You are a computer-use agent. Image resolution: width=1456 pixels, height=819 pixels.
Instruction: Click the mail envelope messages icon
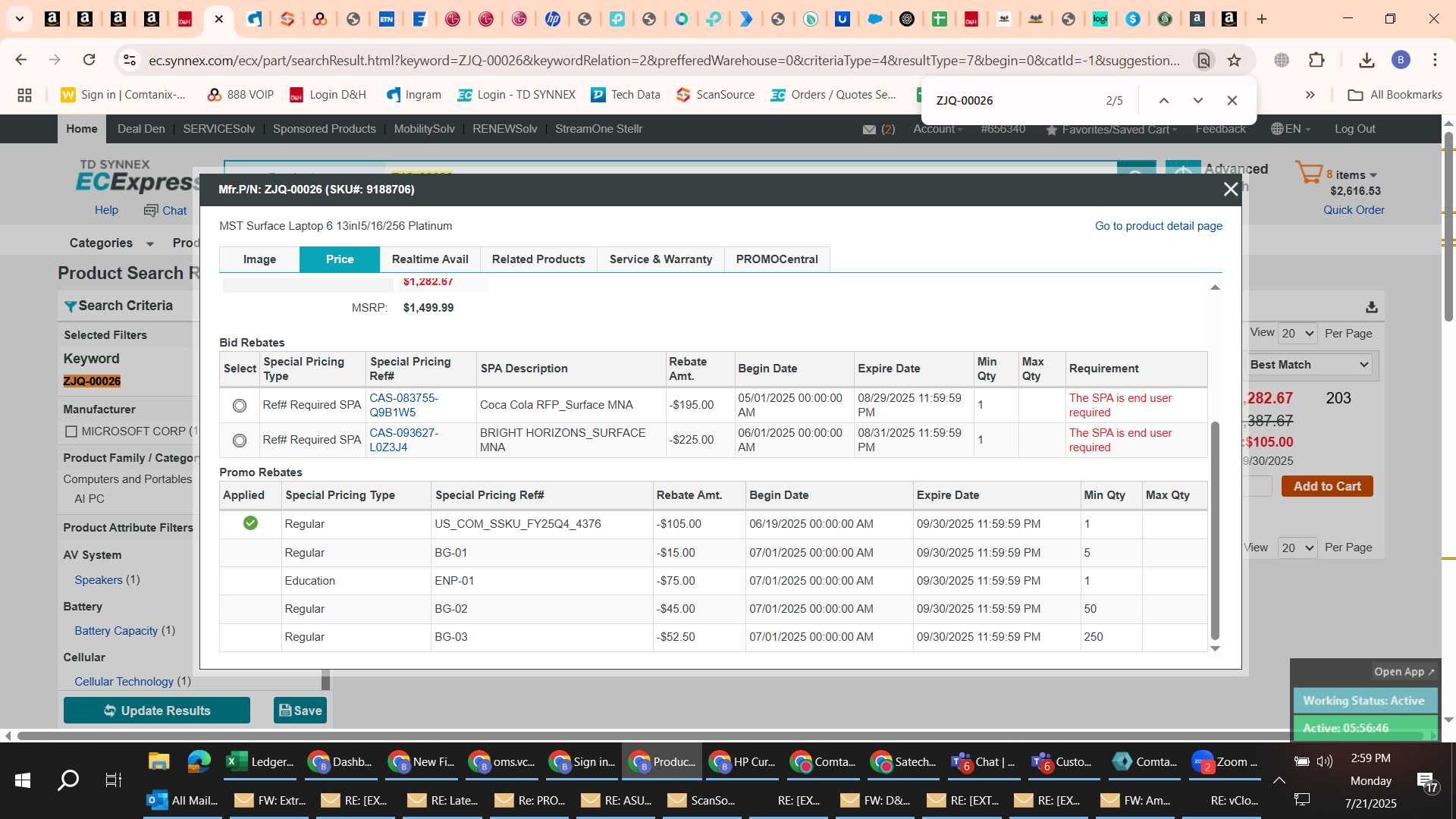(869, 130)
